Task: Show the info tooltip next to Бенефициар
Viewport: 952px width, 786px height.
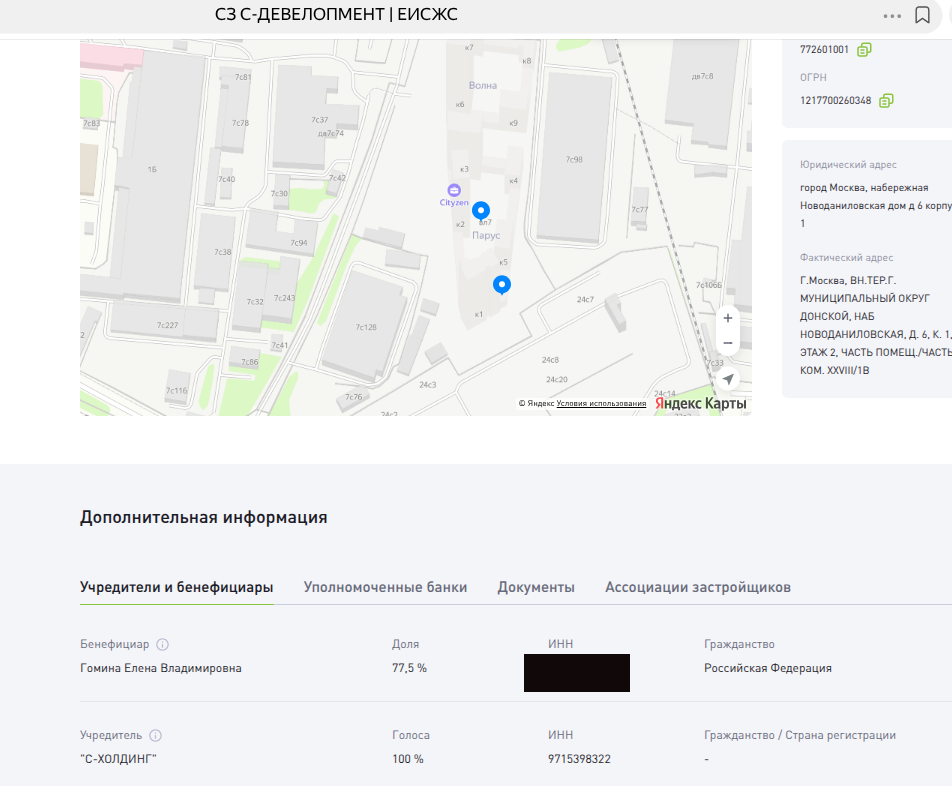Action: pyautogui.click(x=163, y=645)
